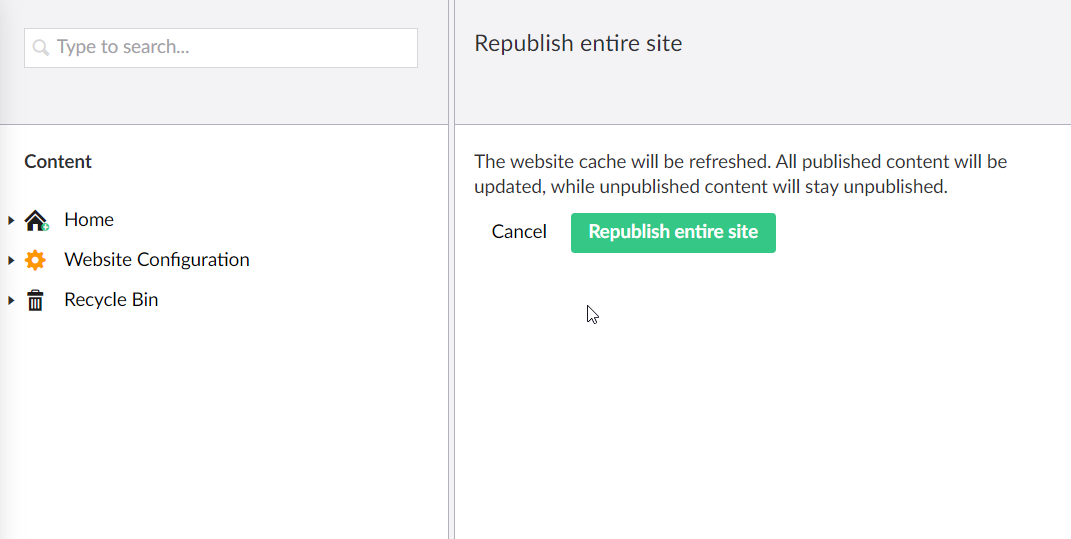Click the word "Home" next to house icon
Viewport: 1071px width, 539px height.
point(89,219)
